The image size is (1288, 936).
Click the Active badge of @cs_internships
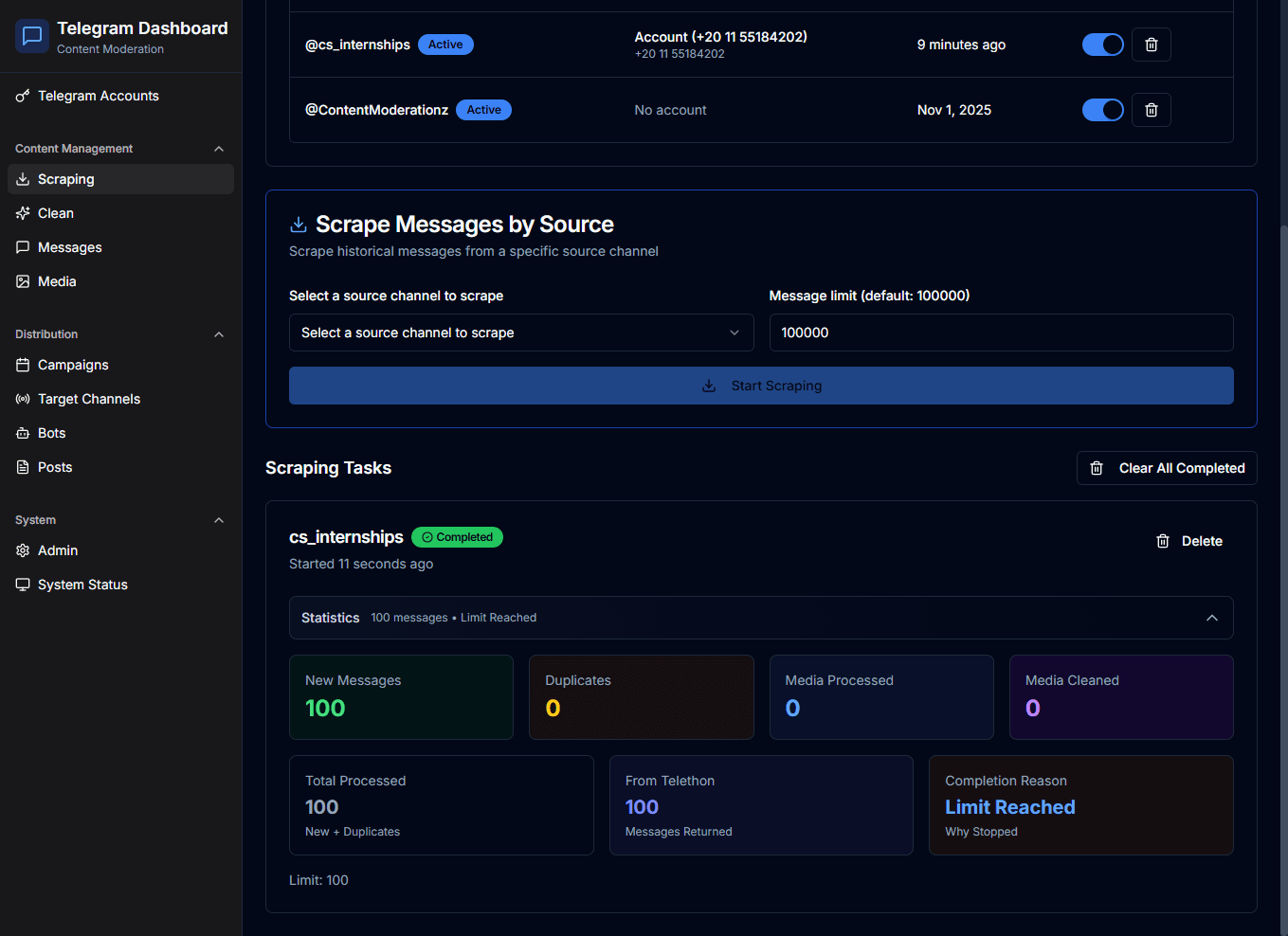point(445,45)
